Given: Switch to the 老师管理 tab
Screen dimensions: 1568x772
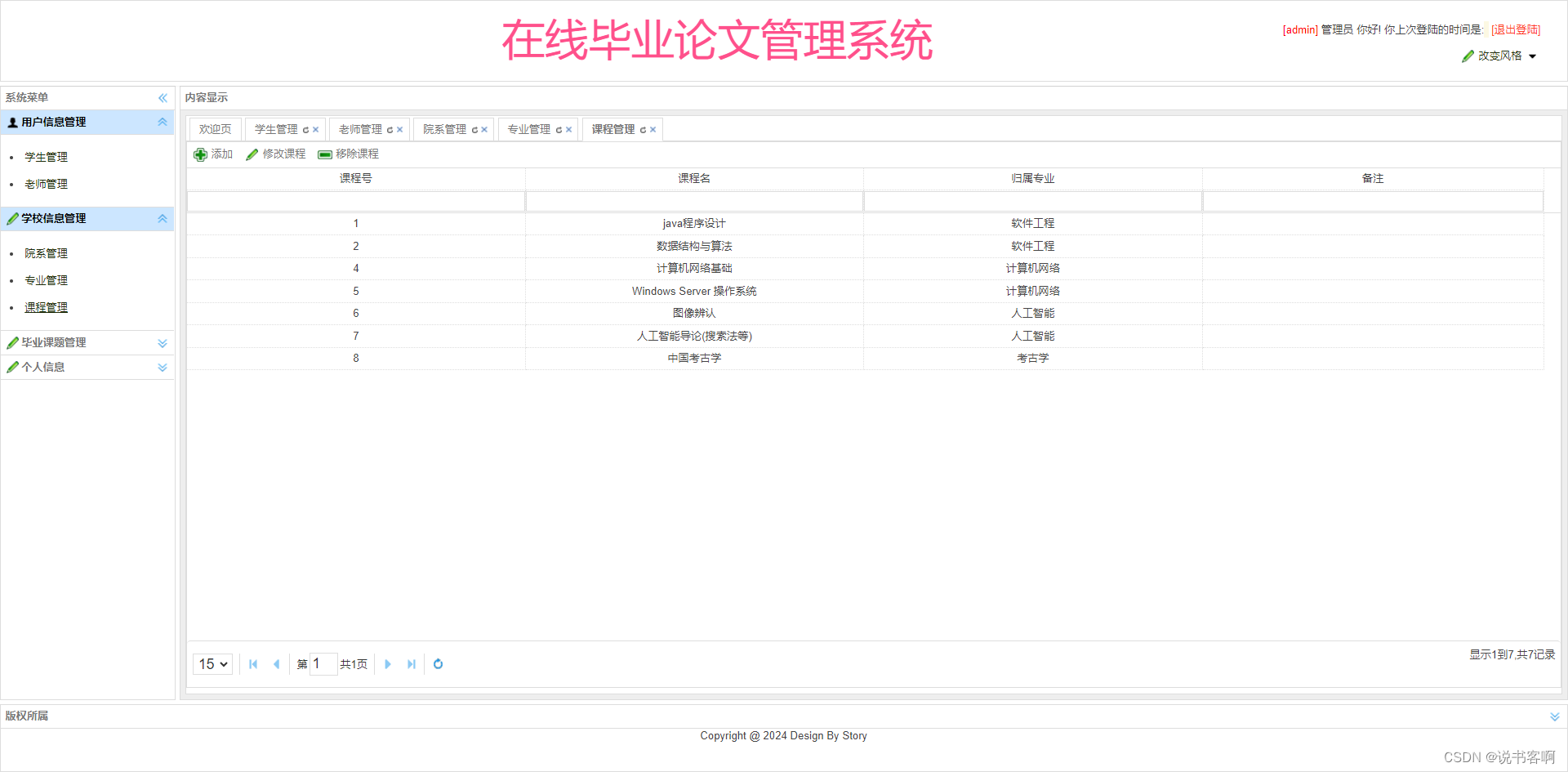Looking at the screenshot, I should point(360,130).
